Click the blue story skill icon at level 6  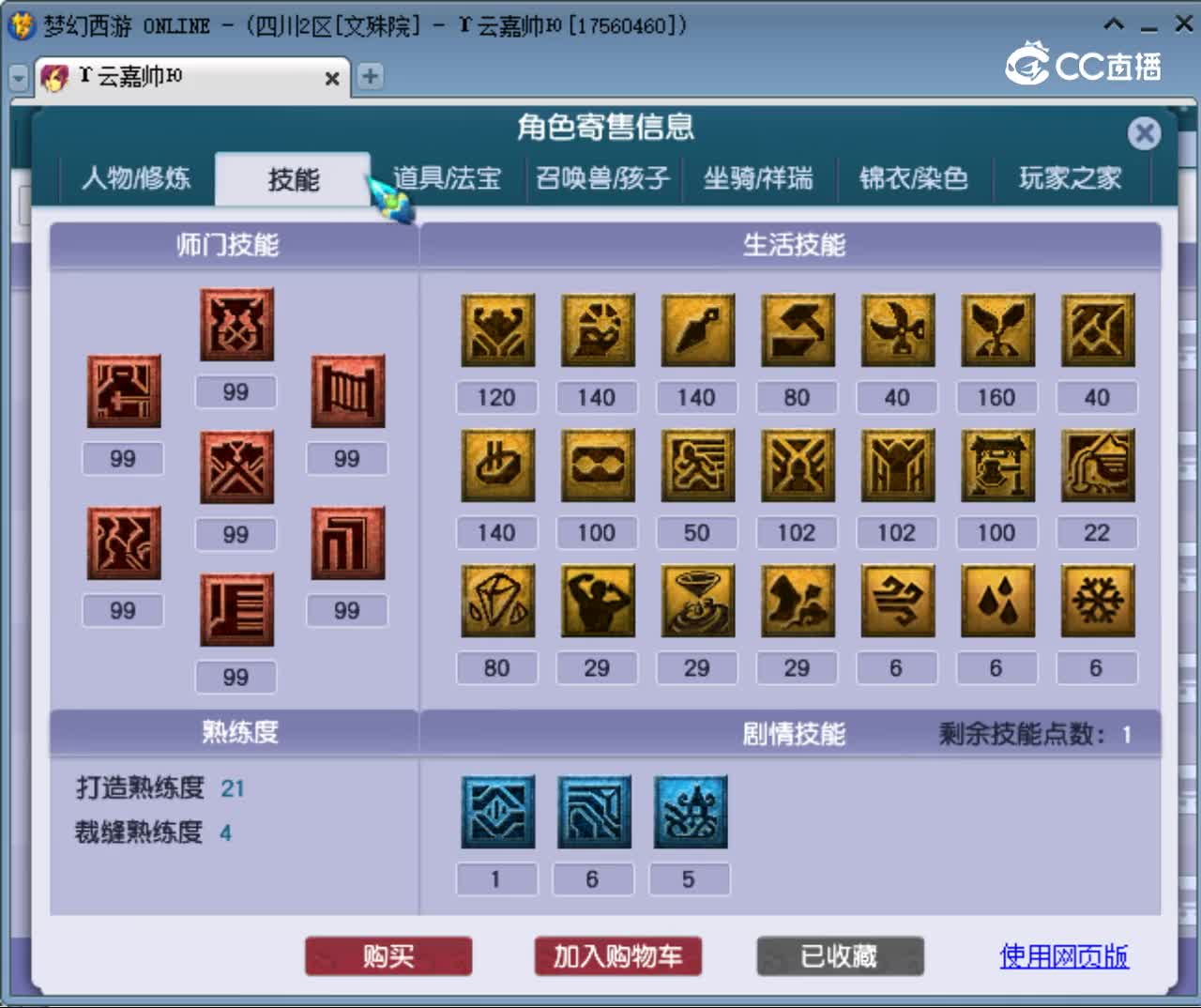click(594, 812)
